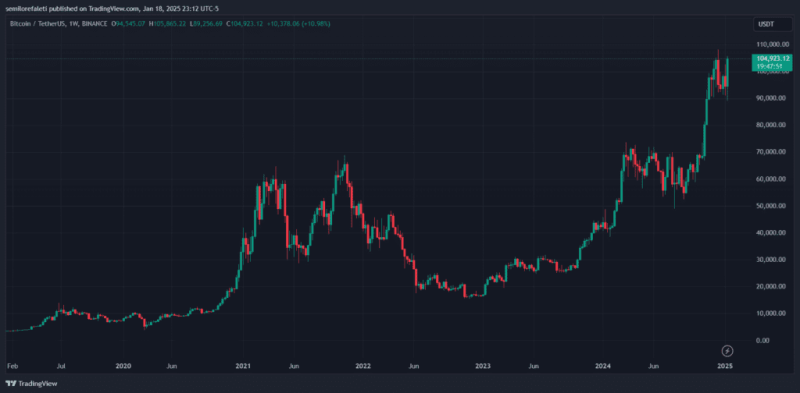The image size is (800, 393).
Task: Click the 30,000.00 price axis label
Action: [x=772, y=260]
